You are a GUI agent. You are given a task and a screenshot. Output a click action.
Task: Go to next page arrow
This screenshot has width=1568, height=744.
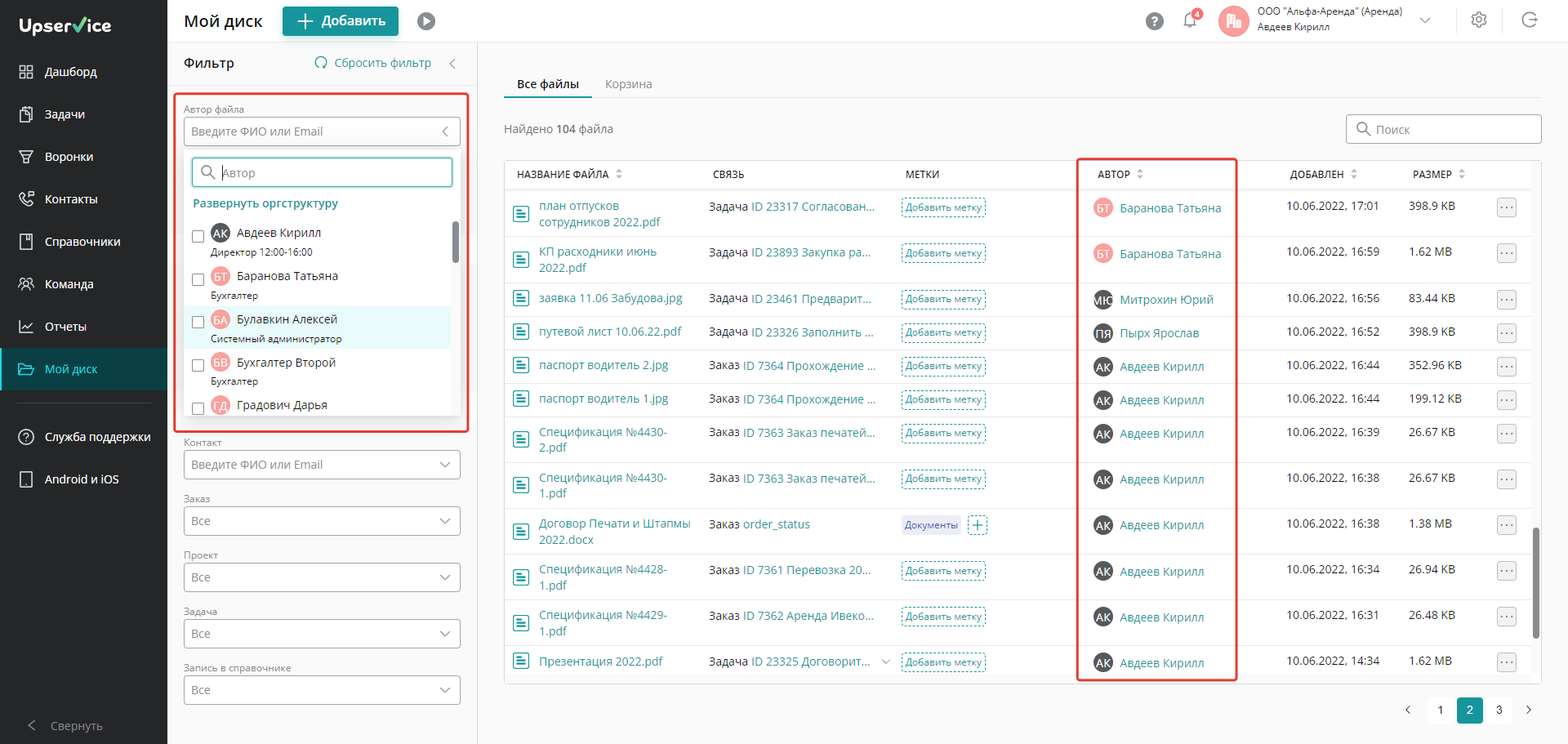pyautogui.click(x=1529, y=710)
